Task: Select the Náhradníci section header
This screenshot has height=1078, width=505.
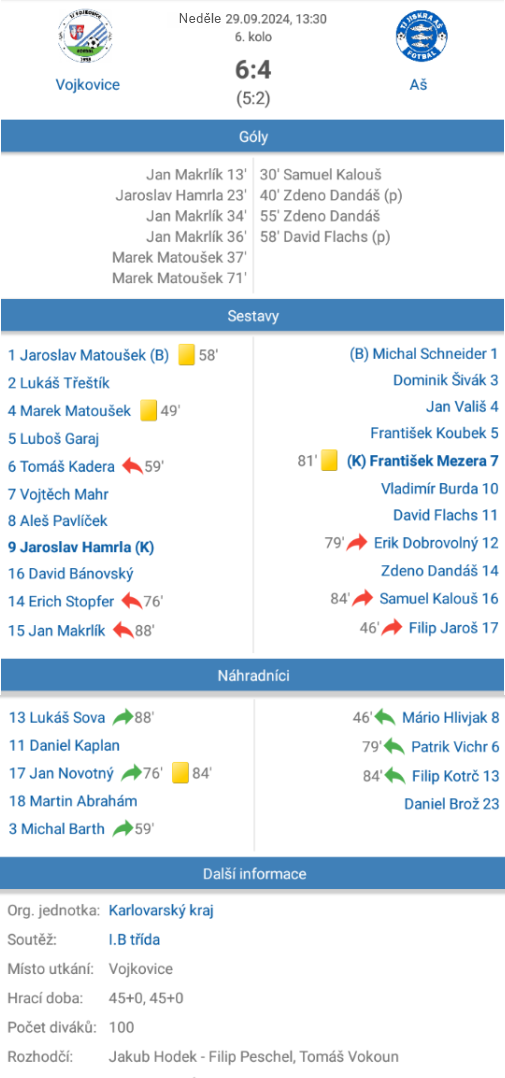Action: coord(252,676)
